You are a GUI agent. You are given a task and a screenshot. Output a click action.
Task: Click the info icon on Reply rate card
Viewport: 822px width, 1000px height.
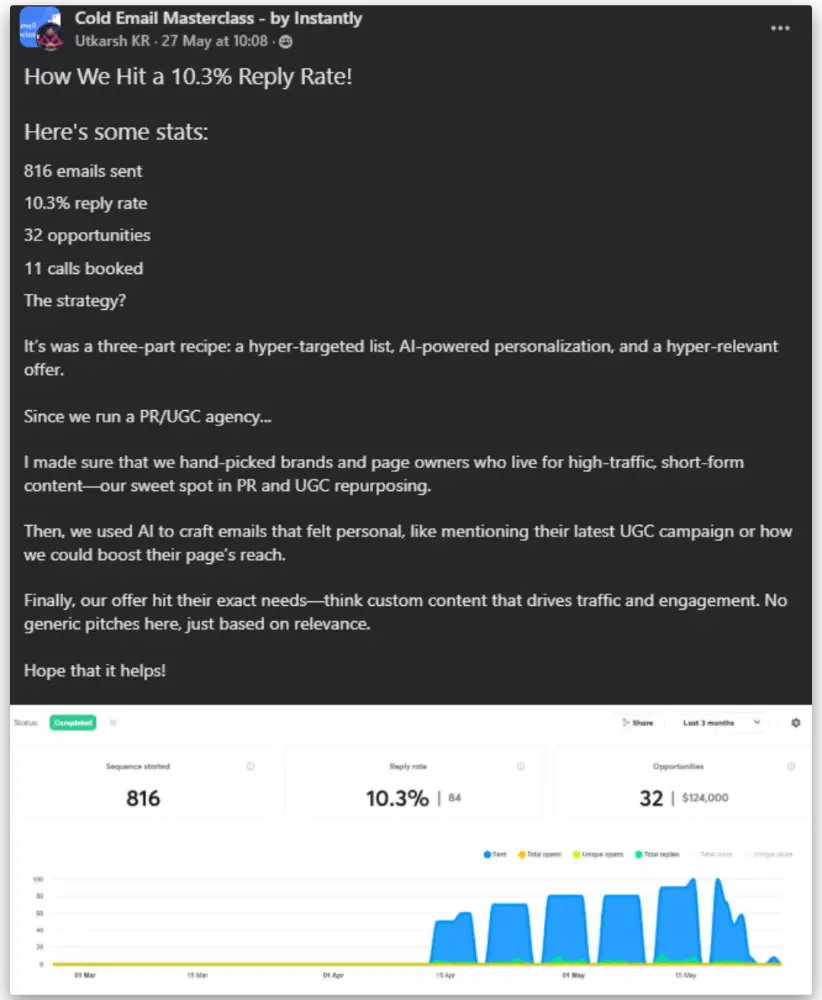click(x=521, y=767)
